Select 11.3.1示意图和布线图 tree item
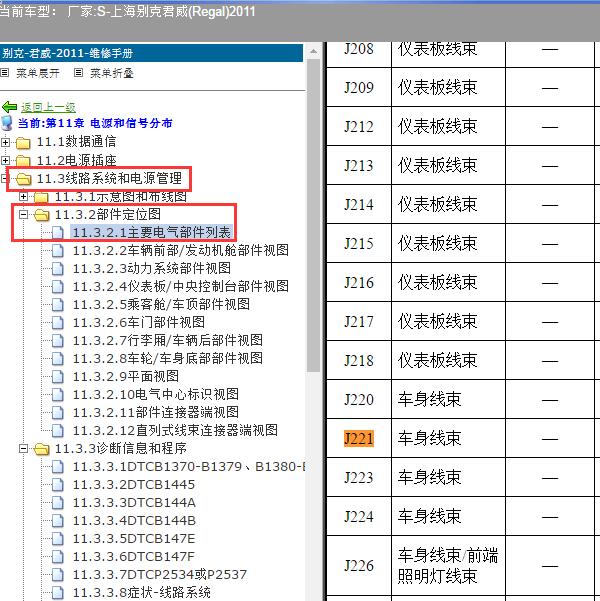 [120, 196]
